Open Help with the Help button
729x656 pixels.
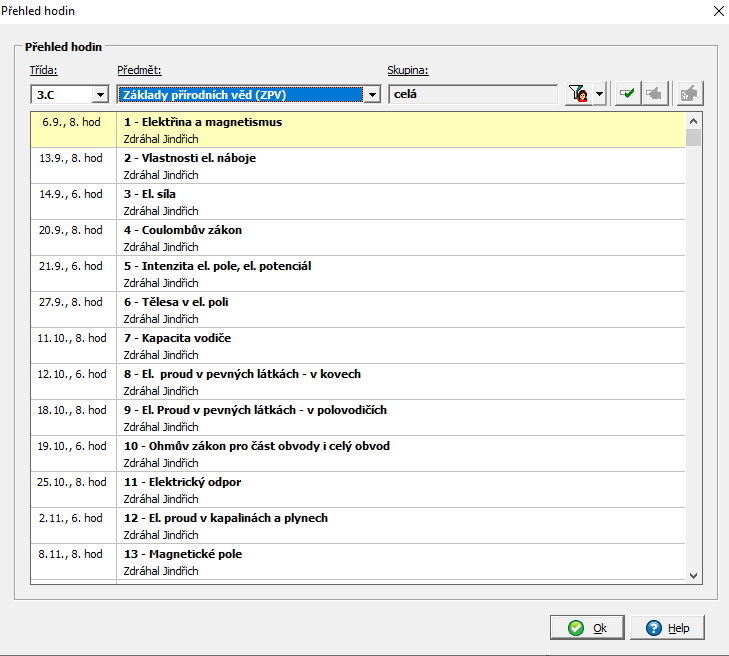(x=668, y=628)
